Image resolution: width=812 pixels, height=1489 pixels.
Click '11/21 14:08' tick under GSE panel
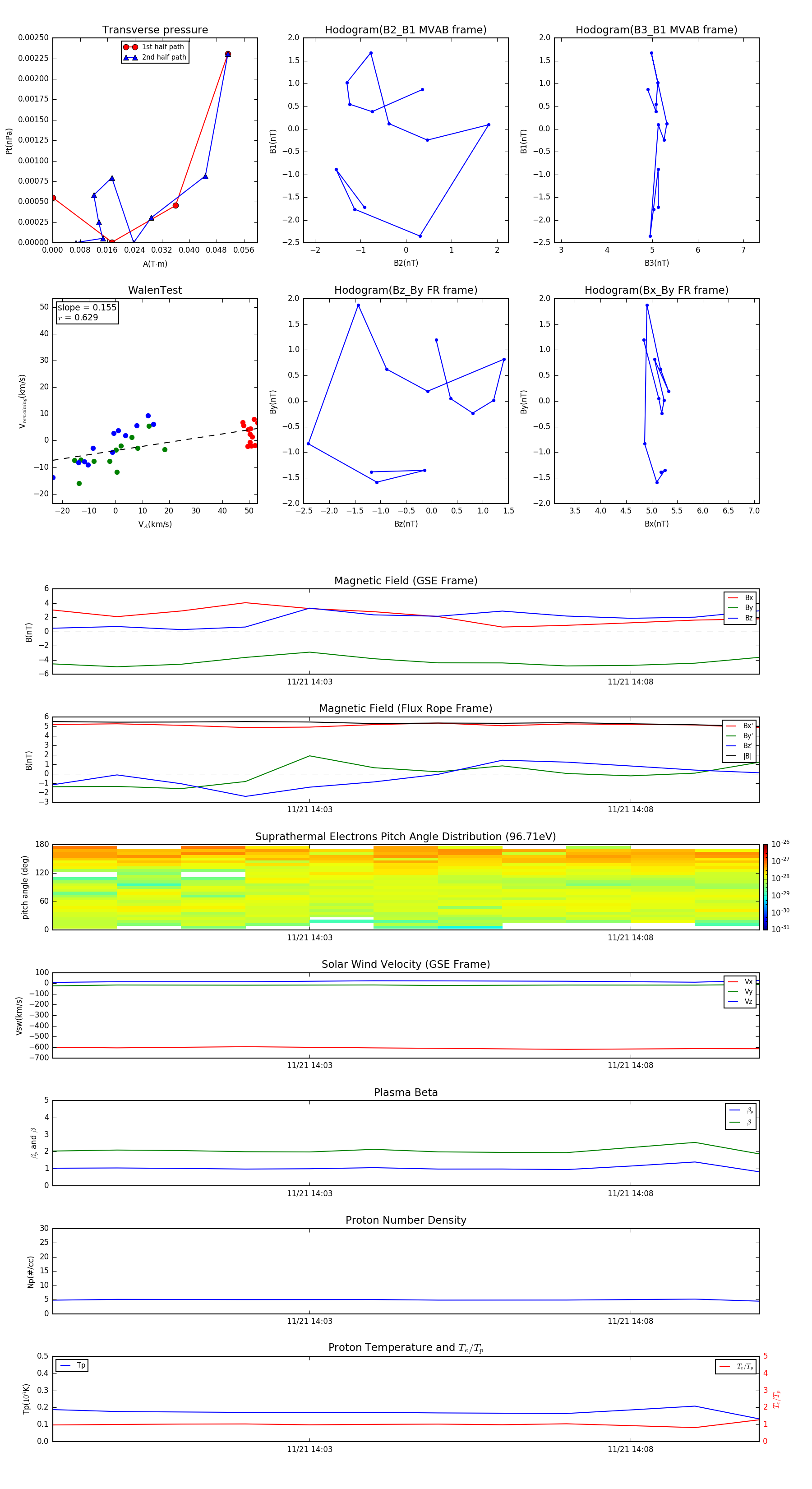(630, 682)
